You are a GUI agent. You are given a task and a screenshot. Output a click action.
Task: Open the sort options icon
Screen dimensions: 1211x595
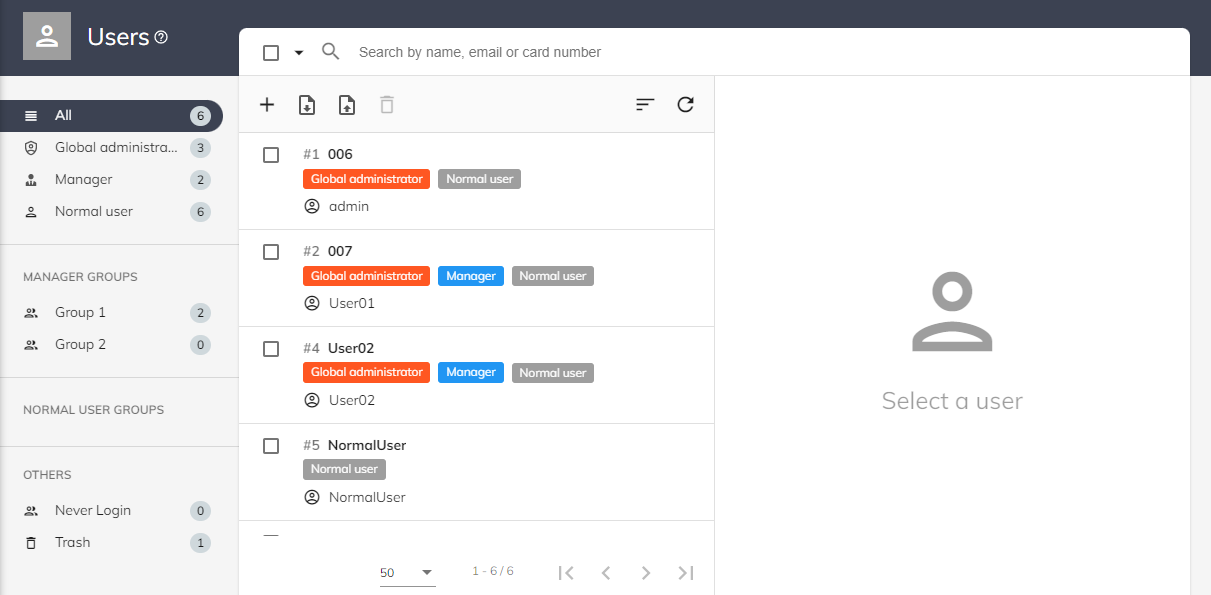(645, 105)
